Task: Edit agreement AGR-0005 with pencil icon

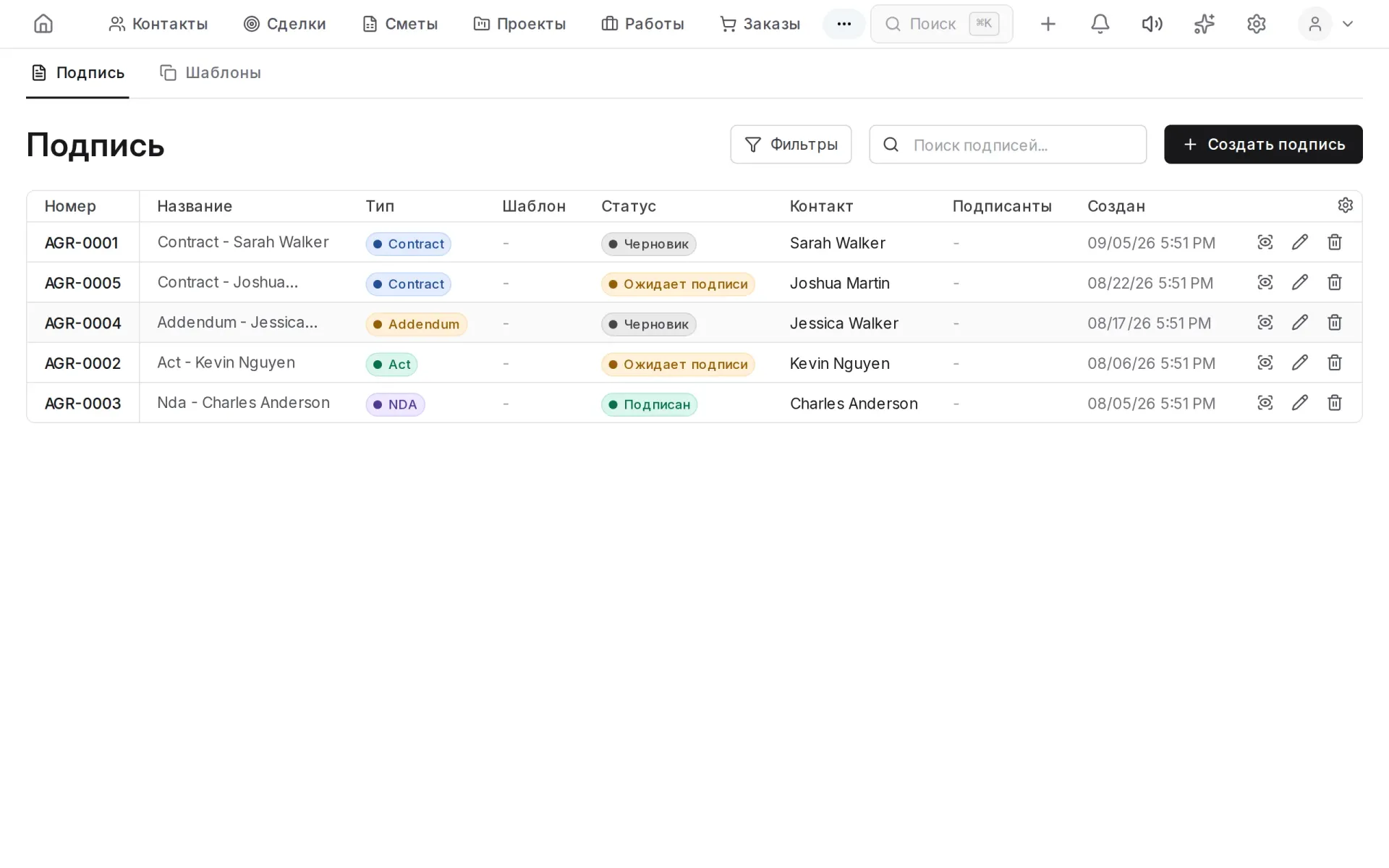Action: 1299,282
